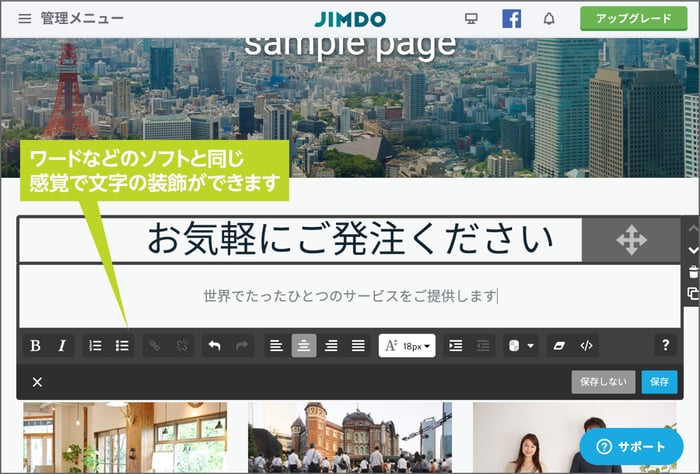The height and width of the screenshot is (474, 700).
Task: Open the notifications bell
Action: [549, 19]
